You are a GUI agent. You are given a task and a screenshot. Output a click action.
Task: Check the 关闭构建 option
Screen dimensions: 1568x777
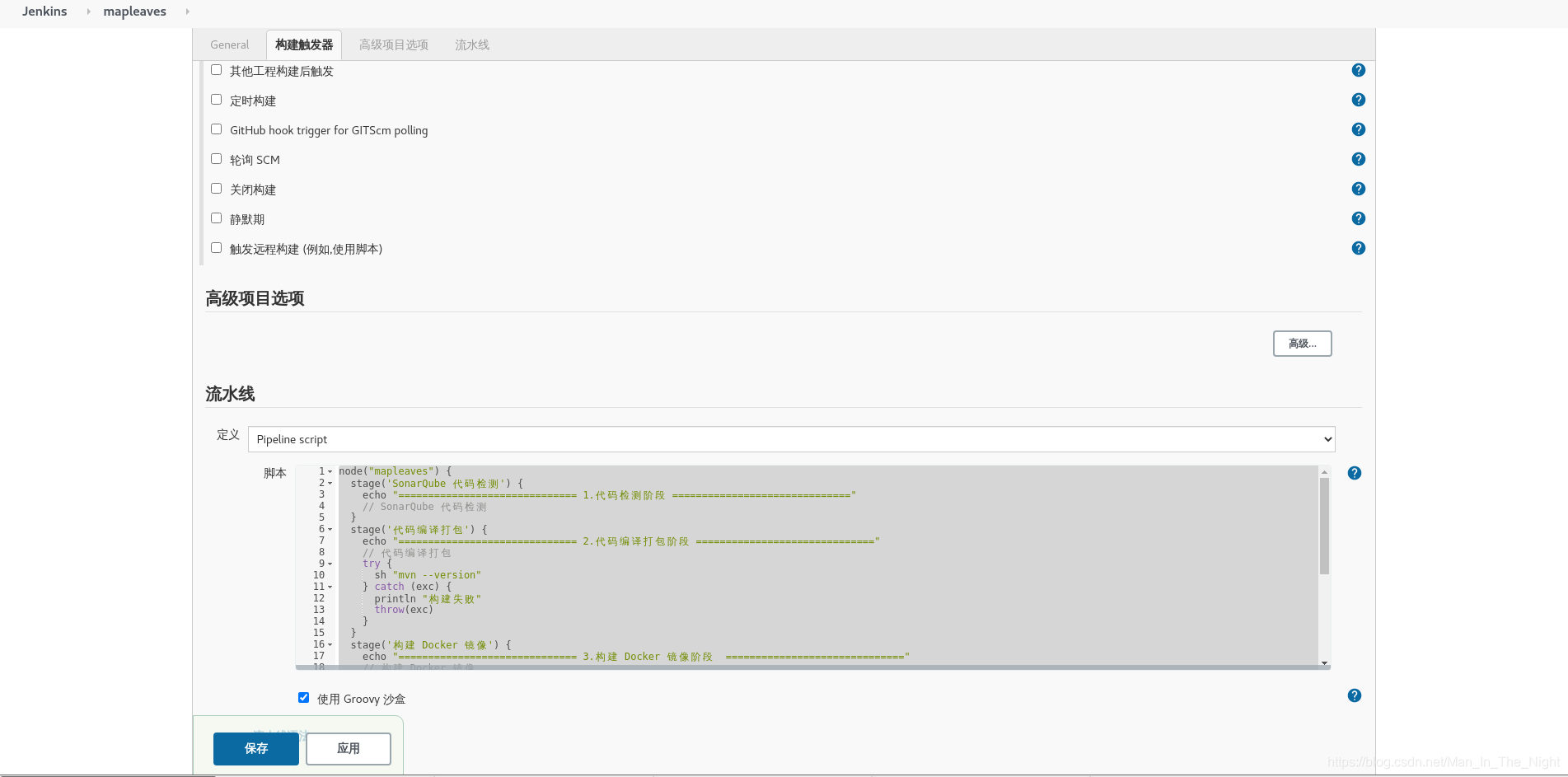216,189
